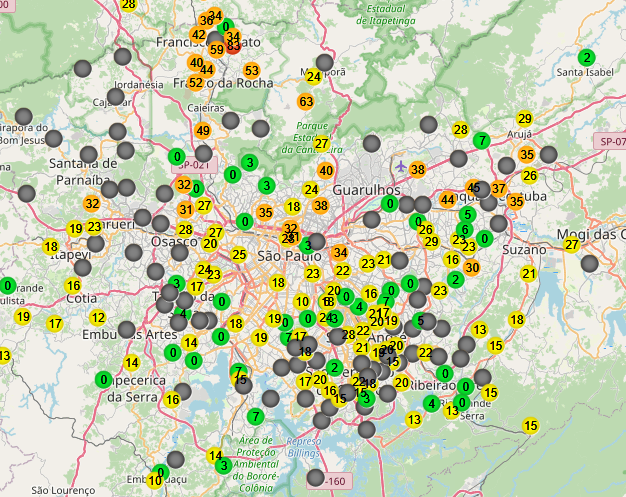This screenshot has width=626, height=497.
Task: Click the red marker labeled 83
Action: click(x=234, y=45)
